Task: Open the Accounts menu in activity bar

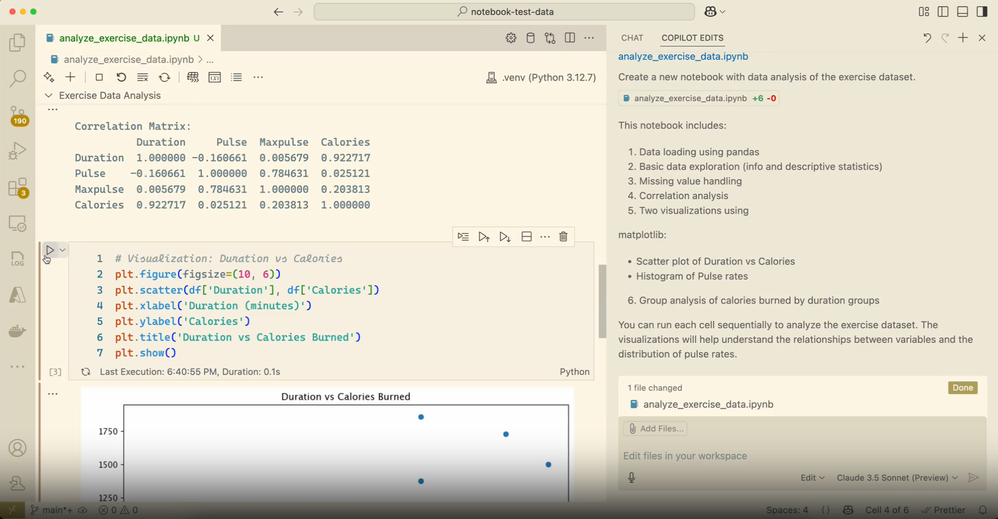Action: pyautogui.click(x=17, y=448)
